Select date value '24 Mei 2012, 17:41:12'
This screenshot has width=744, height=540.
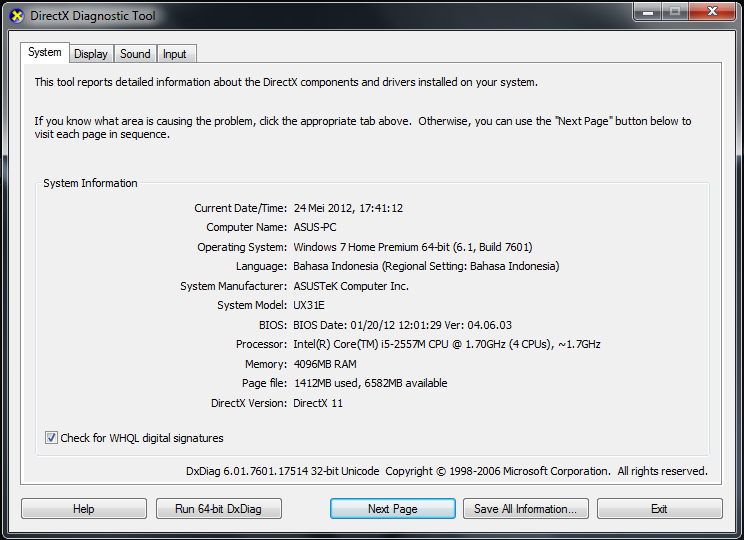click(348, 208)
